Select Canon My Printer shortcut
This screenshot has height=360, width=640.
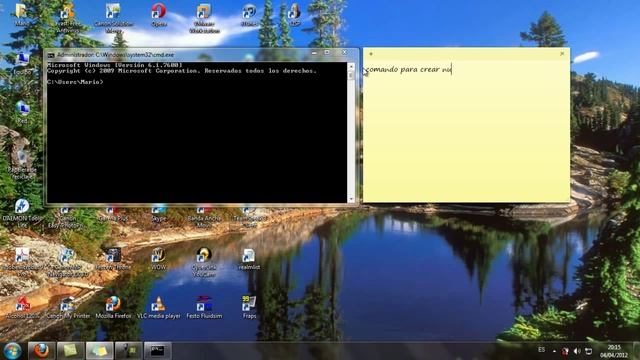coord(68,308)
